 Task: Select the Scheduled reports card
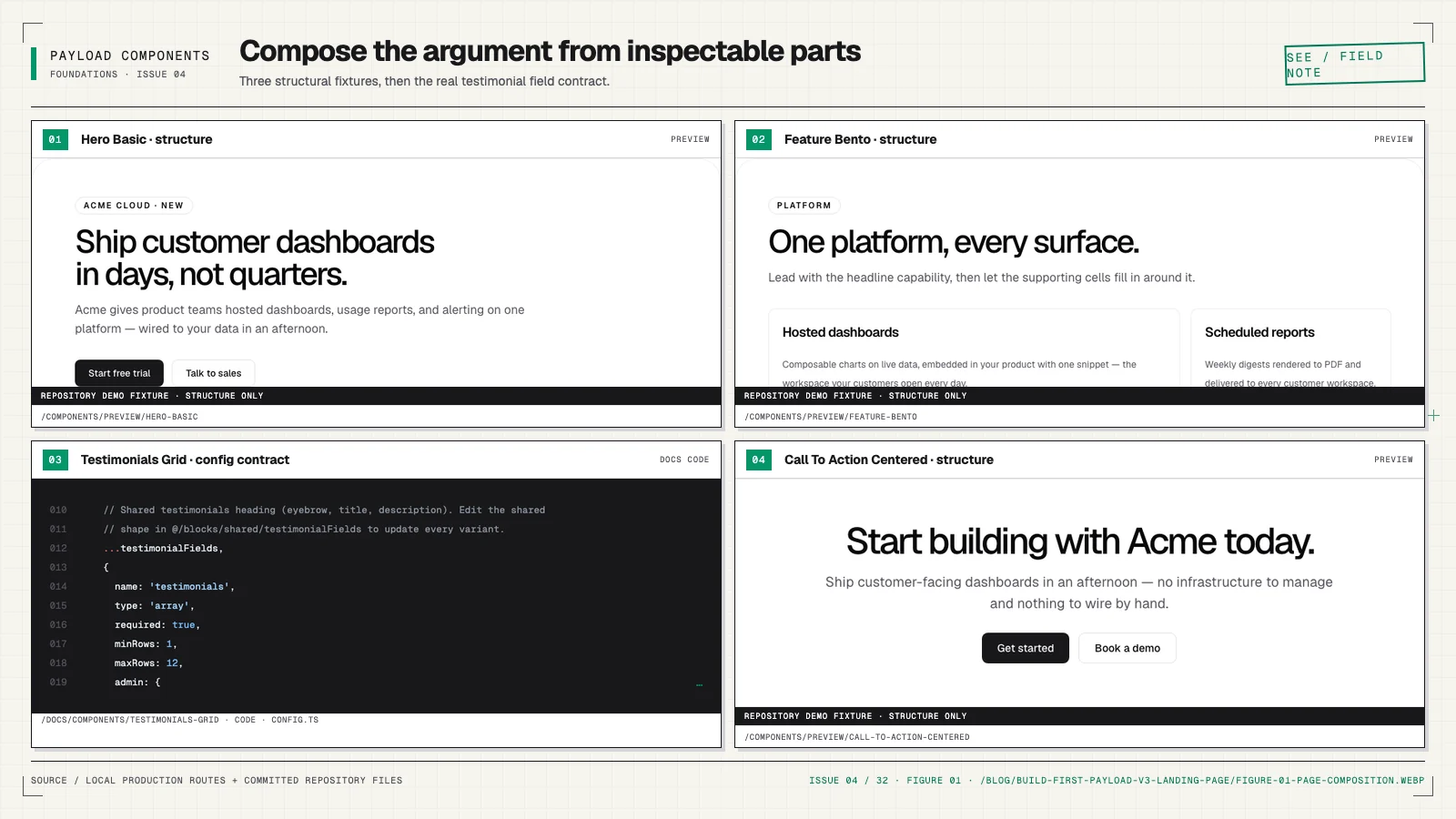pos(1291,349)
